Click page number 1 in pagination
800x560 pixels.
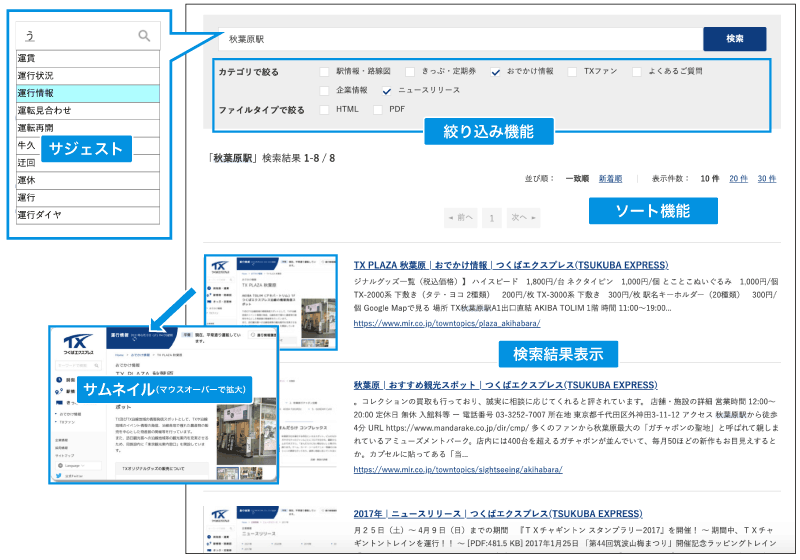(x=492, y=218)
